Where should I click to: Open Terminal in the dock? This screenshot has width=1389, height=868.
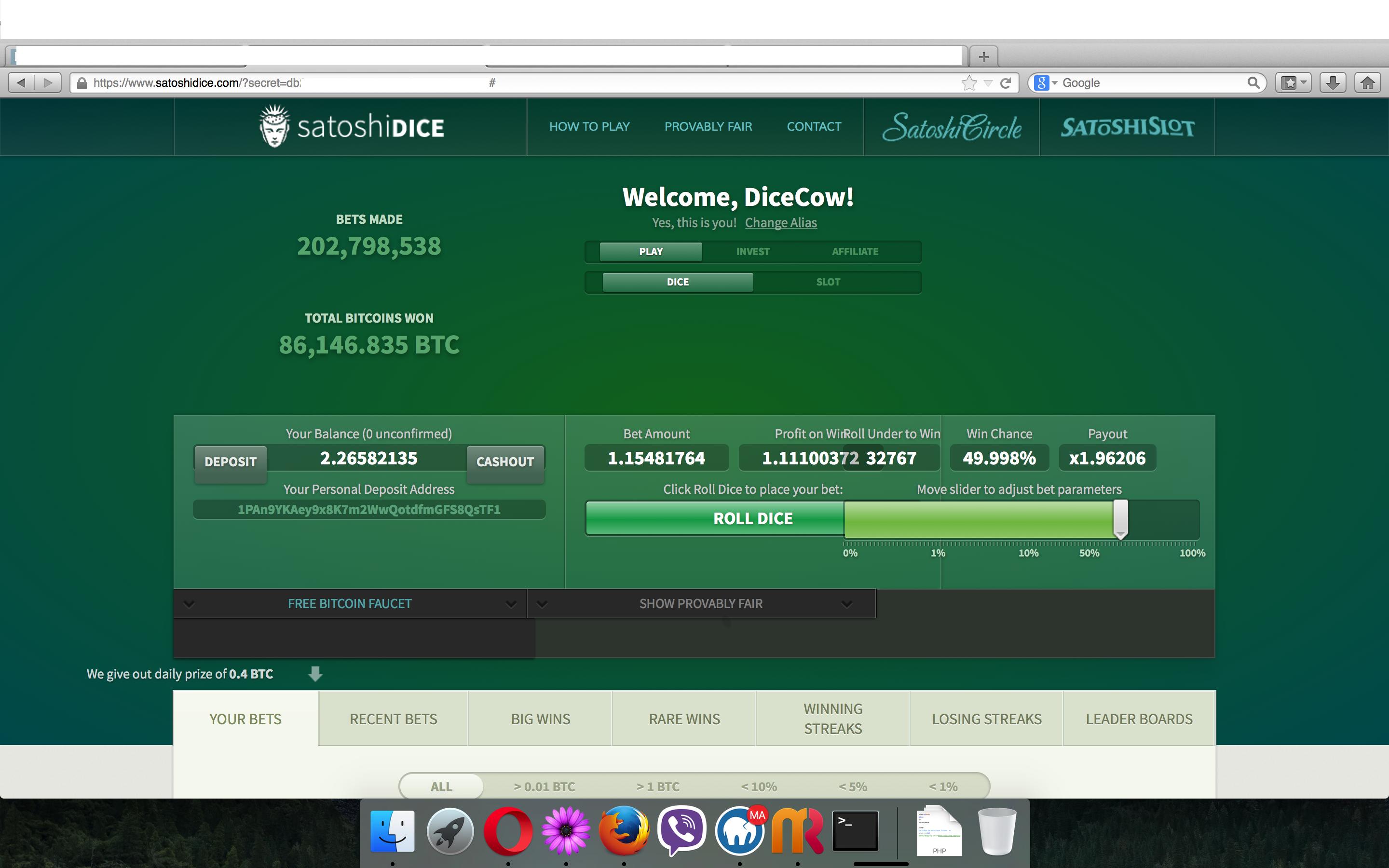click(855, 831)
